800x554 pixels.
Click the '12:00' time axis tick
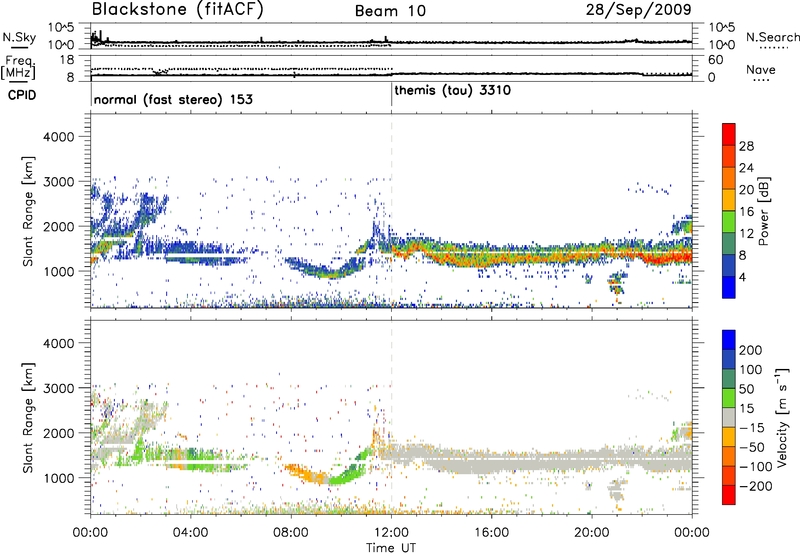click(x=391, y=533)
